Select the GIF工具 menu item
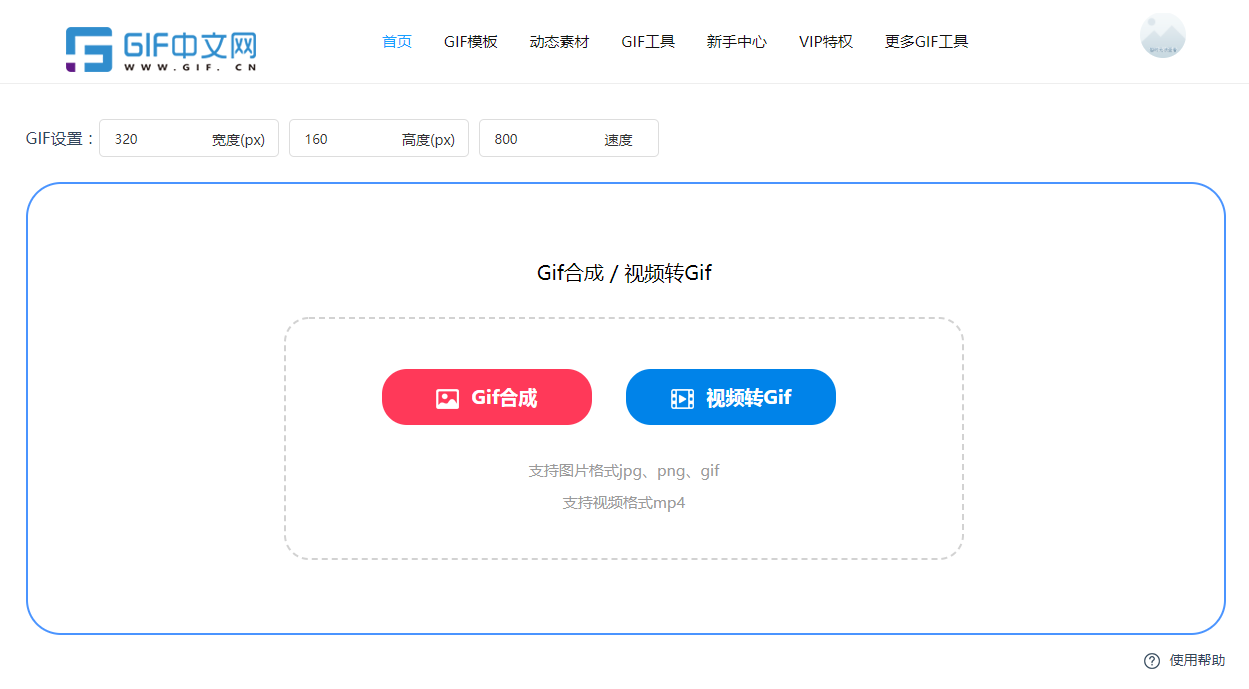Screen dimensions: 1249x689 pyautogui.click(x=647, y=41)
